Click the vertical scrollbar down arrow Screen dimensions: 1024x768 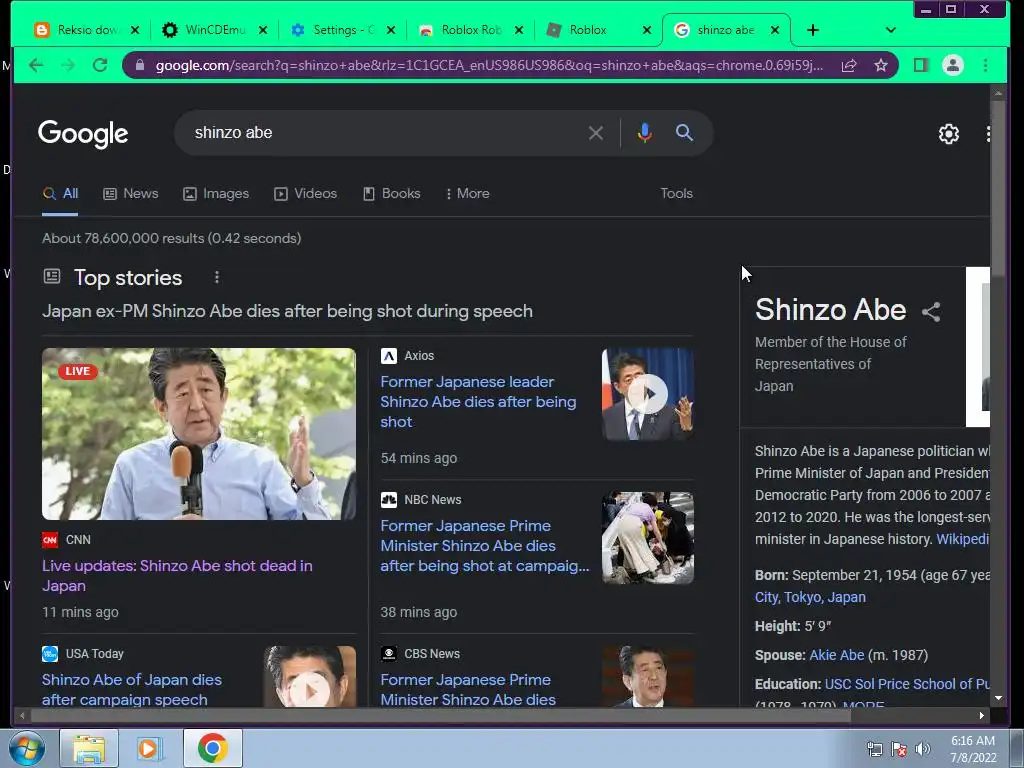[x=998, y=698]
